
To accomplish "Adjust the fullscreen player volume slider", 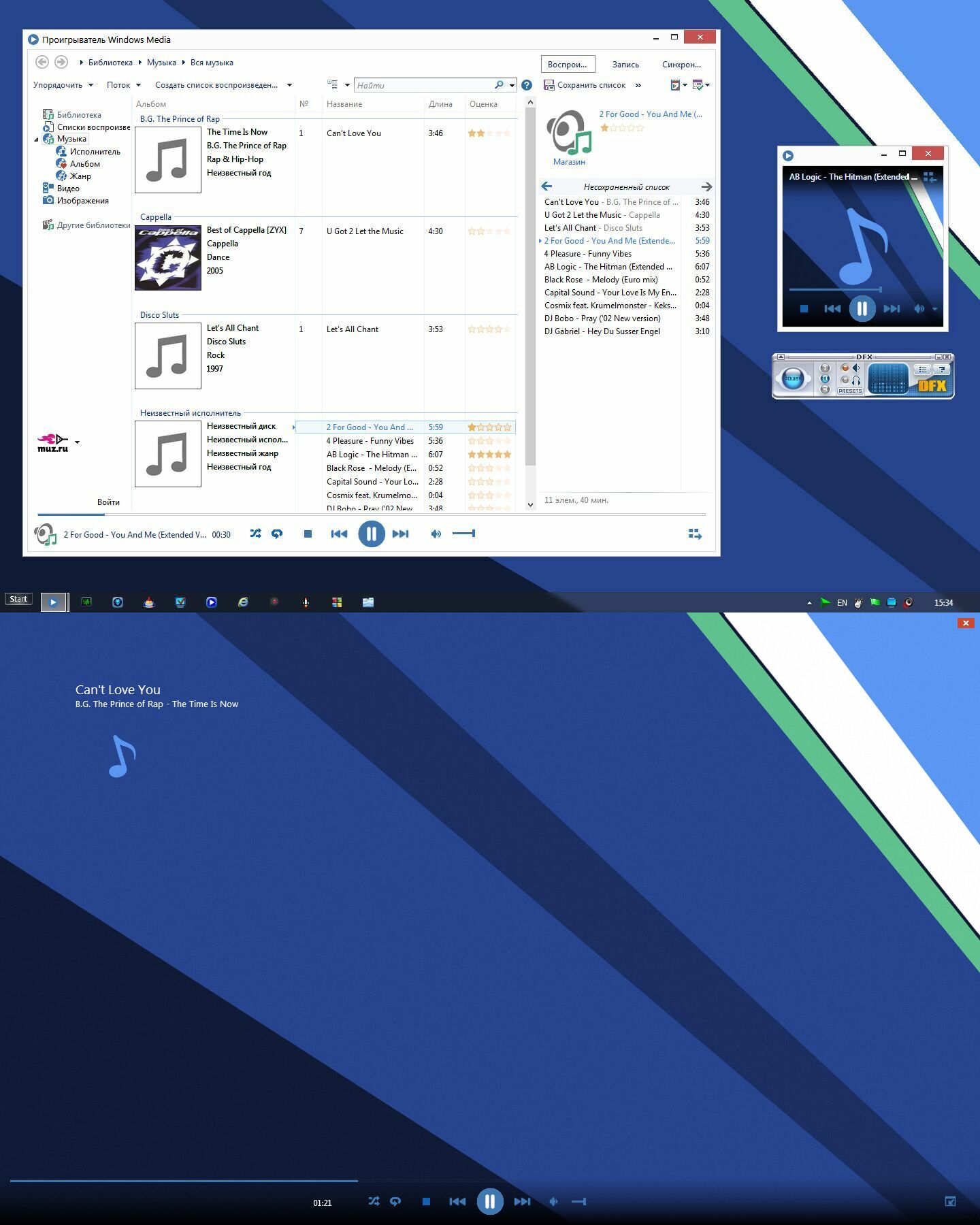I will [x=579, y=1202].
